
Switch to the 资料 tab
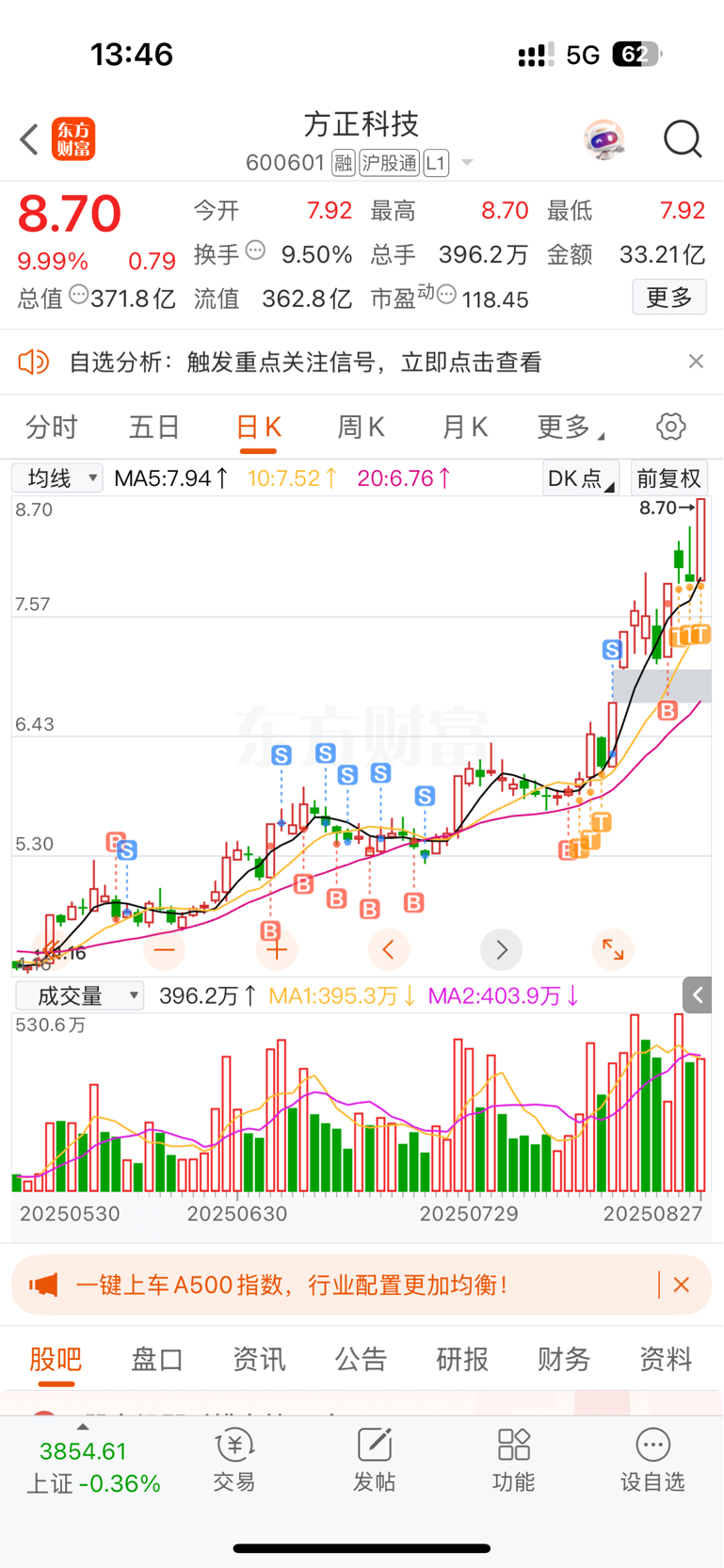[666, 1359]
